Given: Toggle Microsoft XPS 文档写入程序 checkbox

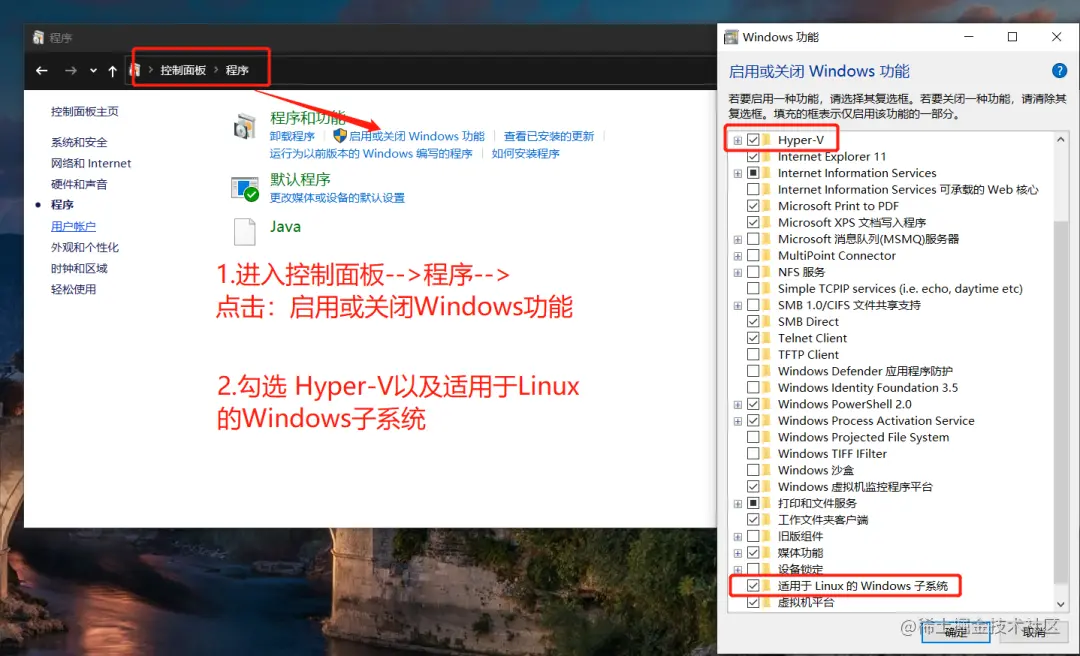Looking at the screenshot, I should (x=753, y=223).
